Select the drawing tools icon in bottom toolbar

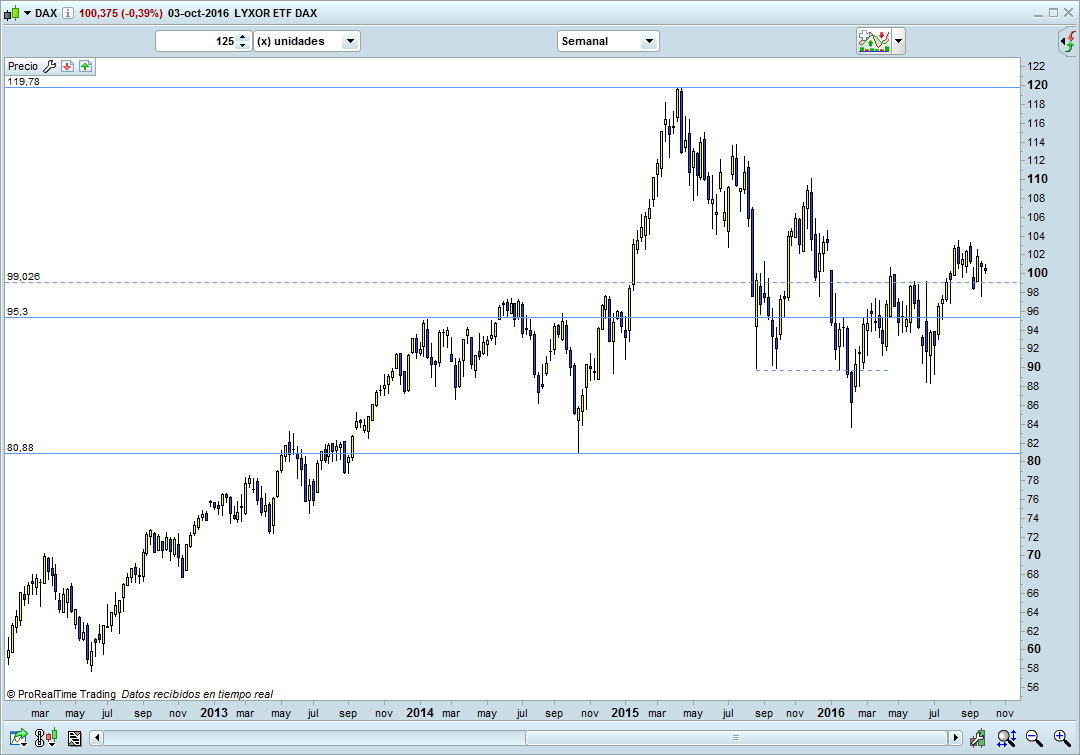click(x=19, y=738)
